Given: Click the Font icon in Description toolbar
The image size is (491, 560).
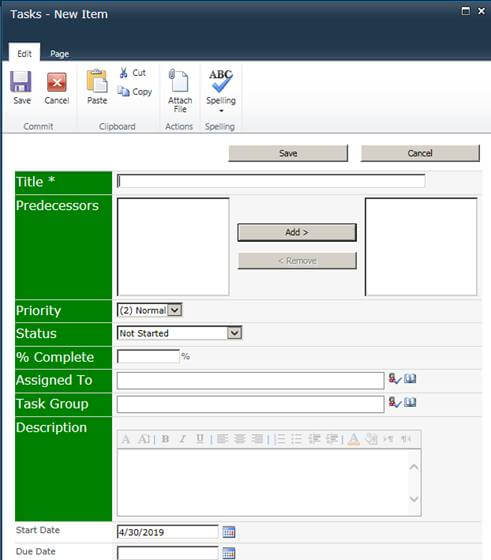Looking at the screenshot, I should 126,439.
